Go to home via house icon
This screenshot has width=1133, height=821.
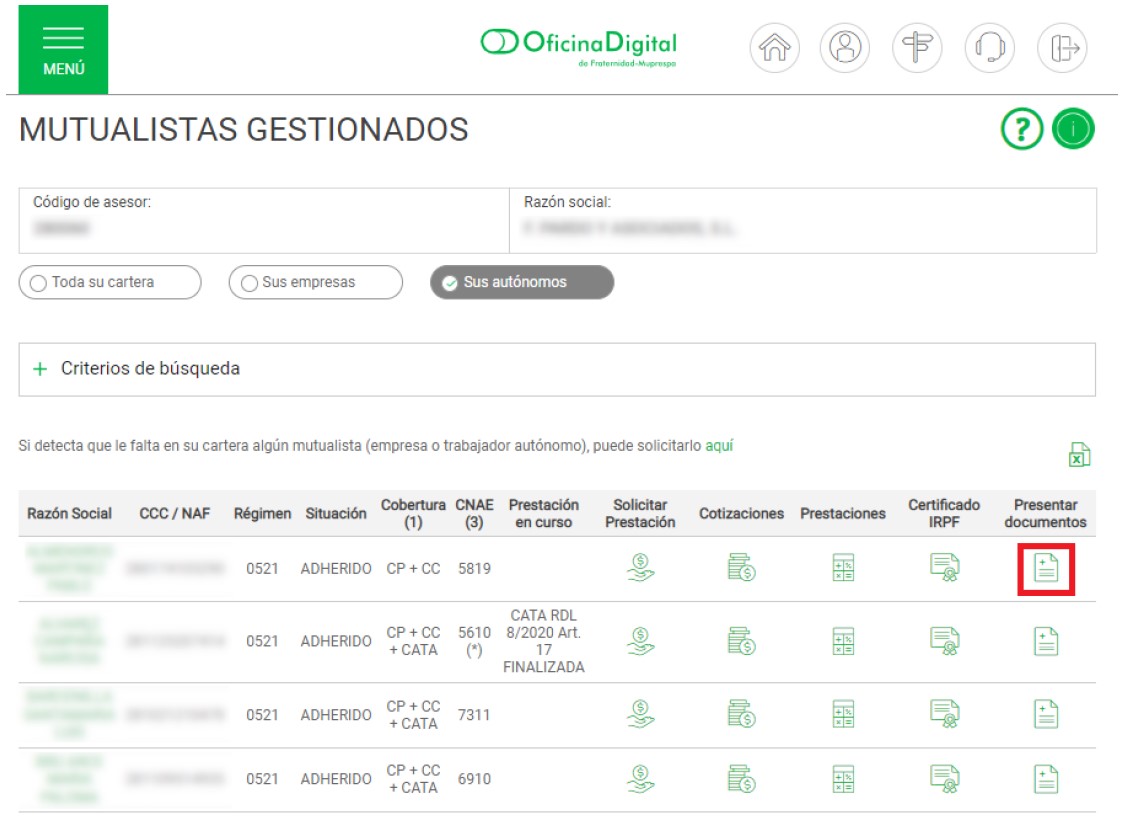(775, 48)
